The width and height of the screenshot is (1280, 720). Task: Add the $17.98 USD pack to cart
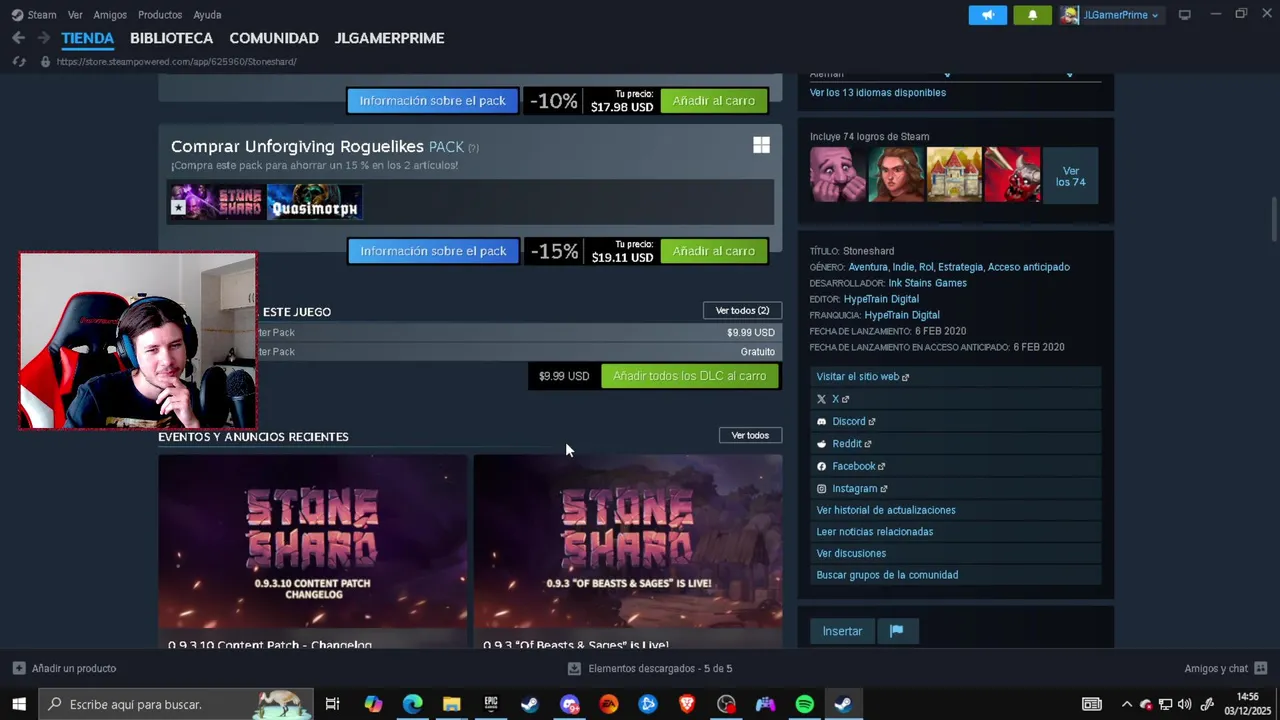tap(714, 101)
